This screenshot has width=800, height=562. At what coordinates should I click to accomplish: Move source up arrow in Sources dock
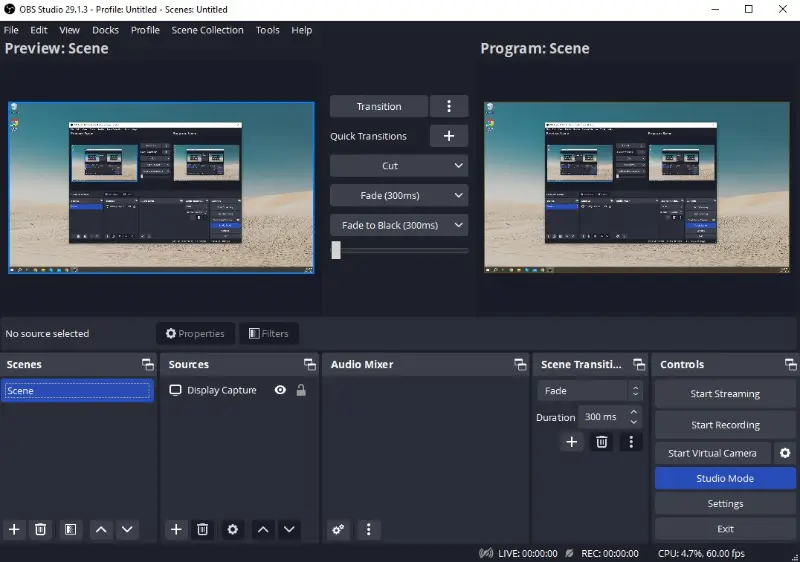coord(263,529)
